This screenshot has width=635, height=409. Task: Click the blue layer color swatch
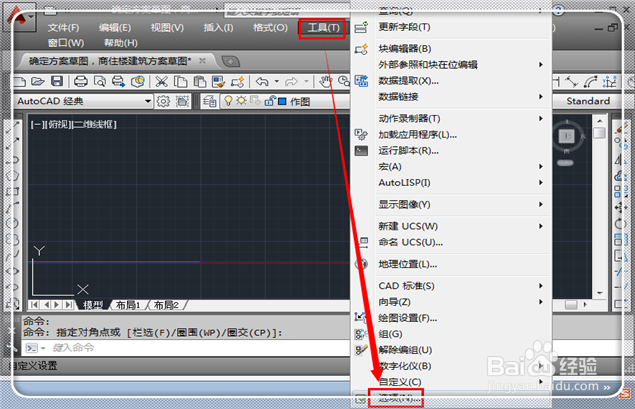282,101
